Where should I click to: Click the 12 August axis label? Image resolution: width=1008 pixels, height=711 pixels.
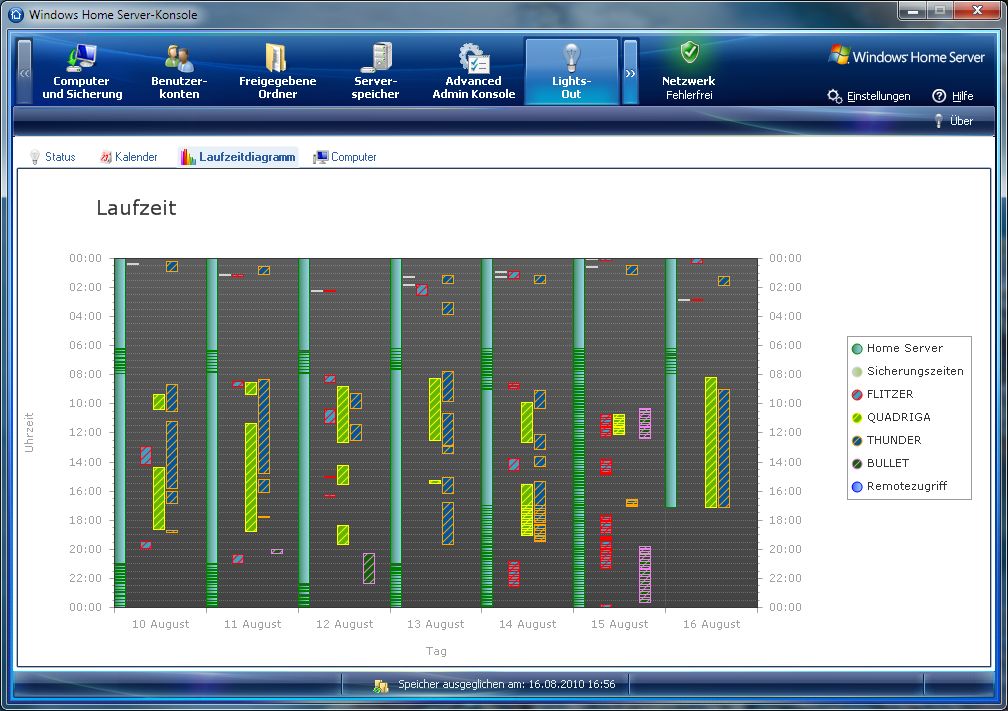pos(345,624)
